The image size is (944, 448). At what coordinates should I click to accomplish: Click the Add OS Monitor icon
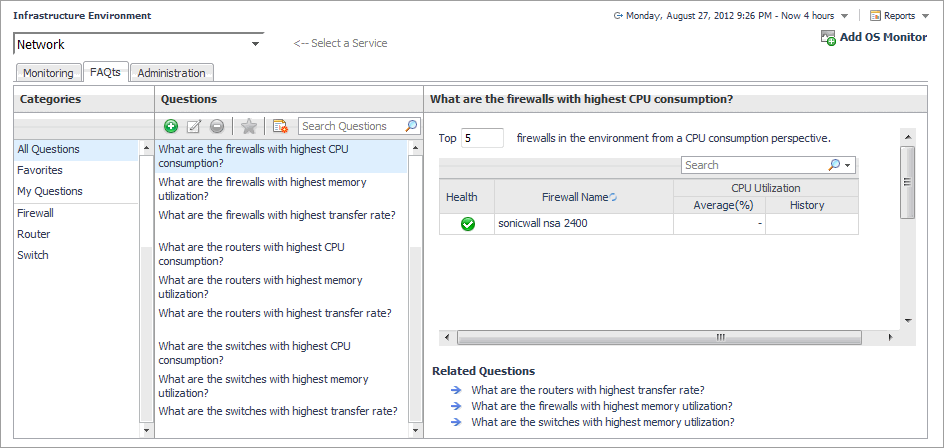(x=828, y=37)
